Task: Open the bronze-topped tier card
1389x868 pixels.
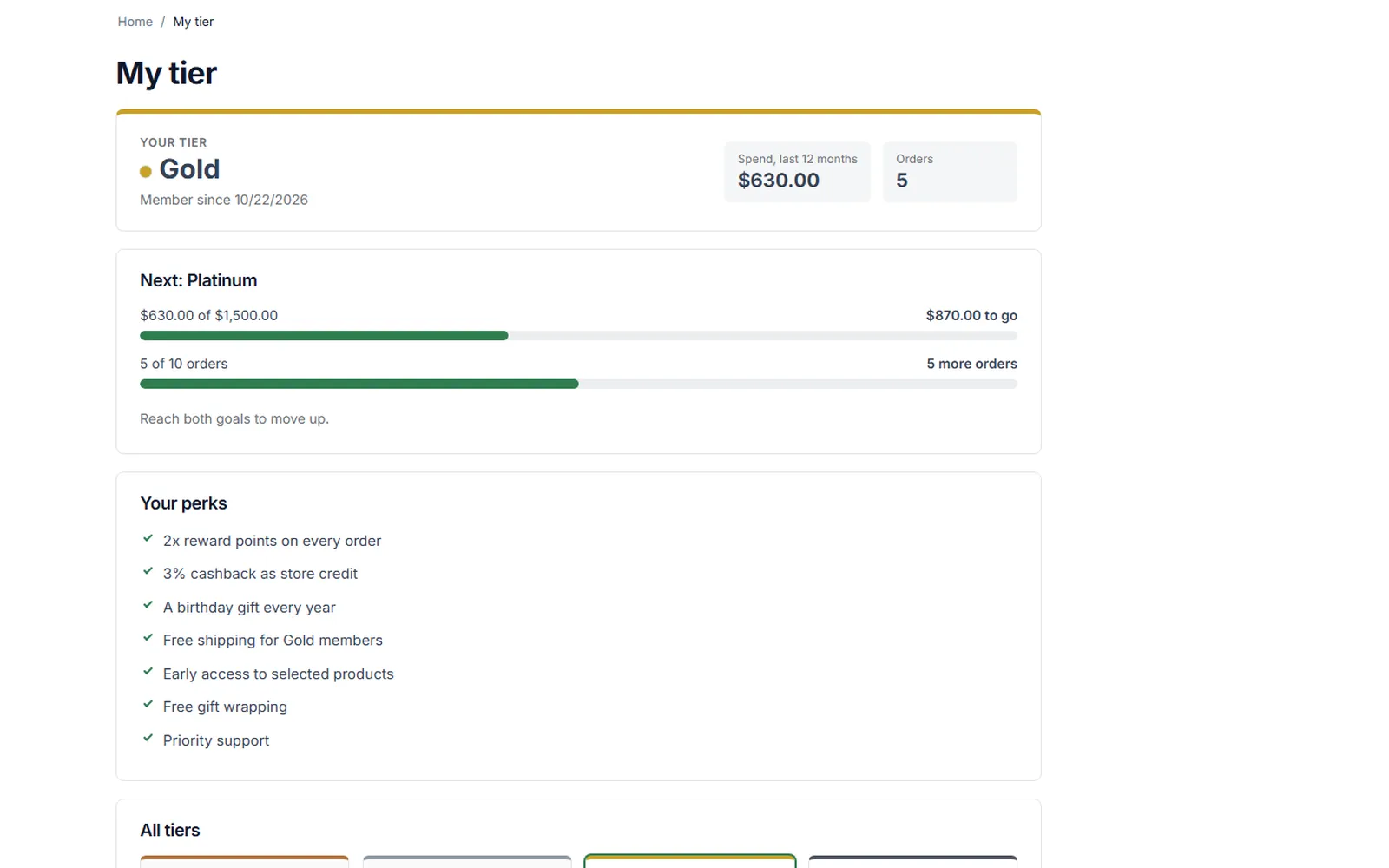Action: 244,862
